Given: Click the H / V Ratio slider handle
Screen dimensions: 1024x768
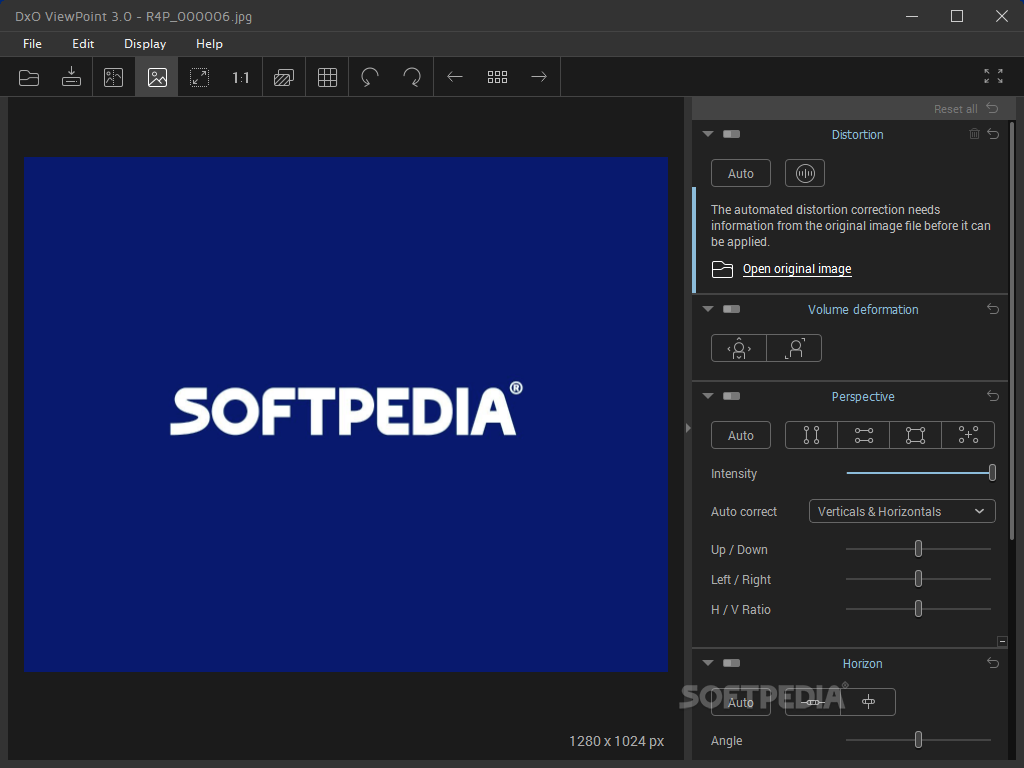Looking at the screenshot, I should pyautogui.click(x=918, y=609).
